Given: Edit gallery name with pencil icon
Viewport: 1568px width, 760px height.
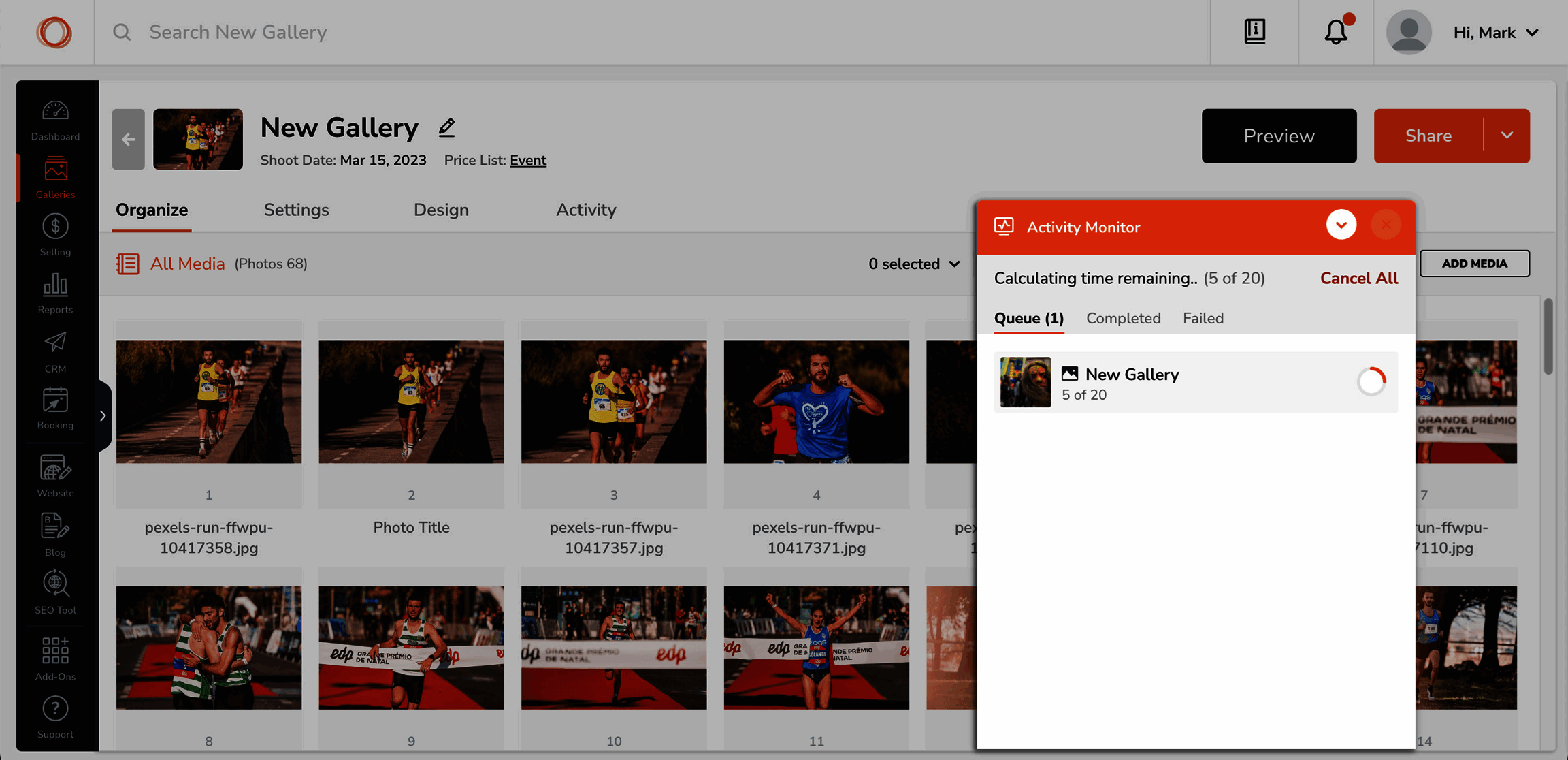Looking at the screenshot, I should point(446,127).
